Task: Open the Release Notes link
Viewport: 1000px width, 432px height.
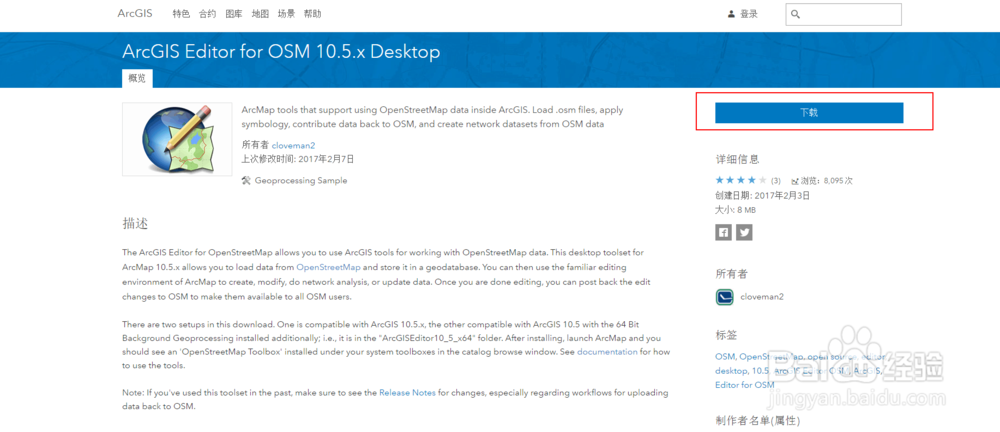Action: click(x=408, y=393)
